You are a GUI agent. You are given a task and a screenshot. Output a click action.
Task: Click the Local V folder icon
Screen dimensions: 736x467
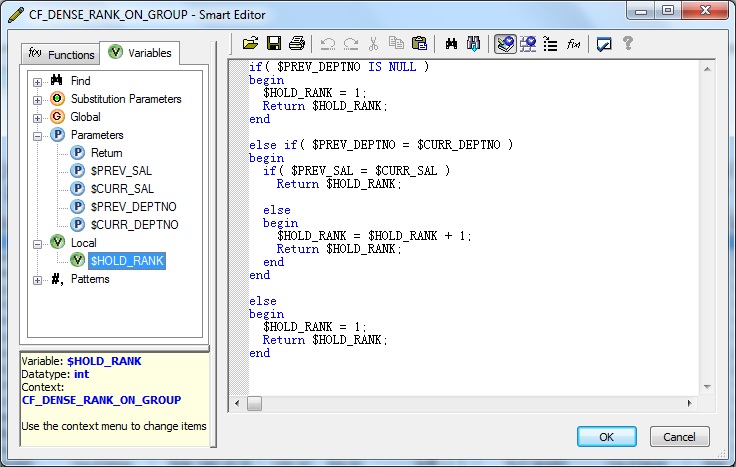pyautogui.click(x=57, y=242)
